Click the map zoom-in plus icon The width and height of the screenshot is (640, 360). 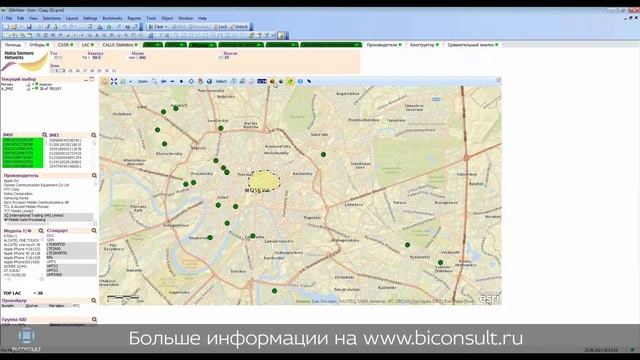point(181,81)
